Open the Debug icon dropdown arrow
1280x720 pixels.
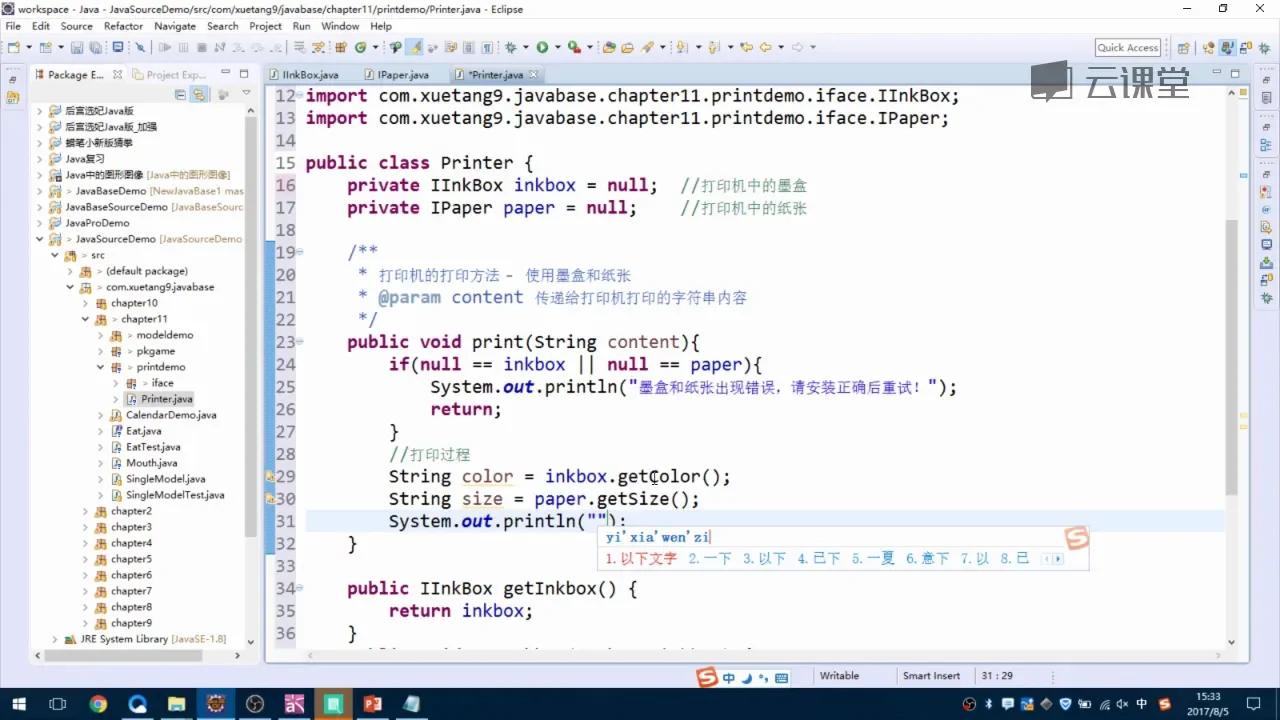coord(525,47)
